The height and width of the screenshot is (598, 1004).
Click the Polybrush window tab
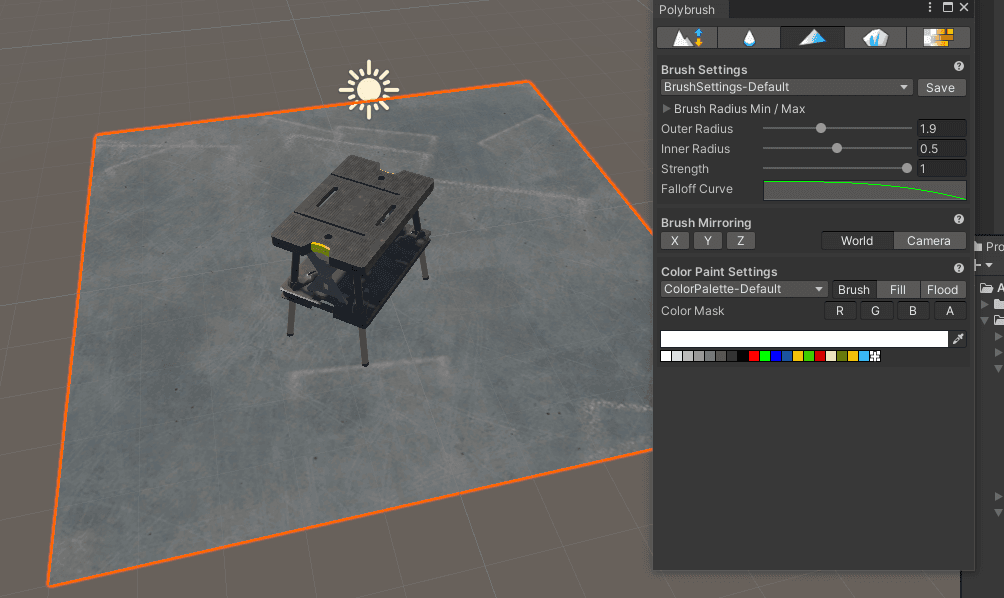tap(690, 10)
